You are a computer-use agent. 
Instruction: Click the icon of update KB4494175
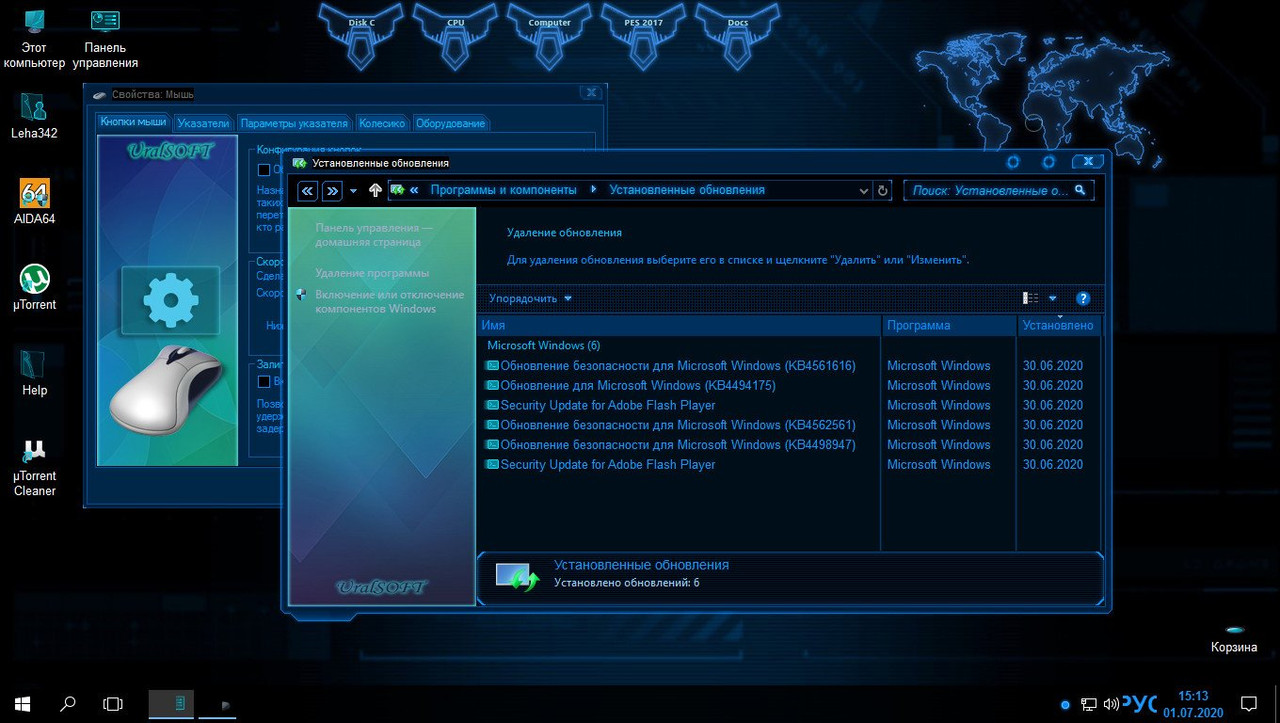491,385
